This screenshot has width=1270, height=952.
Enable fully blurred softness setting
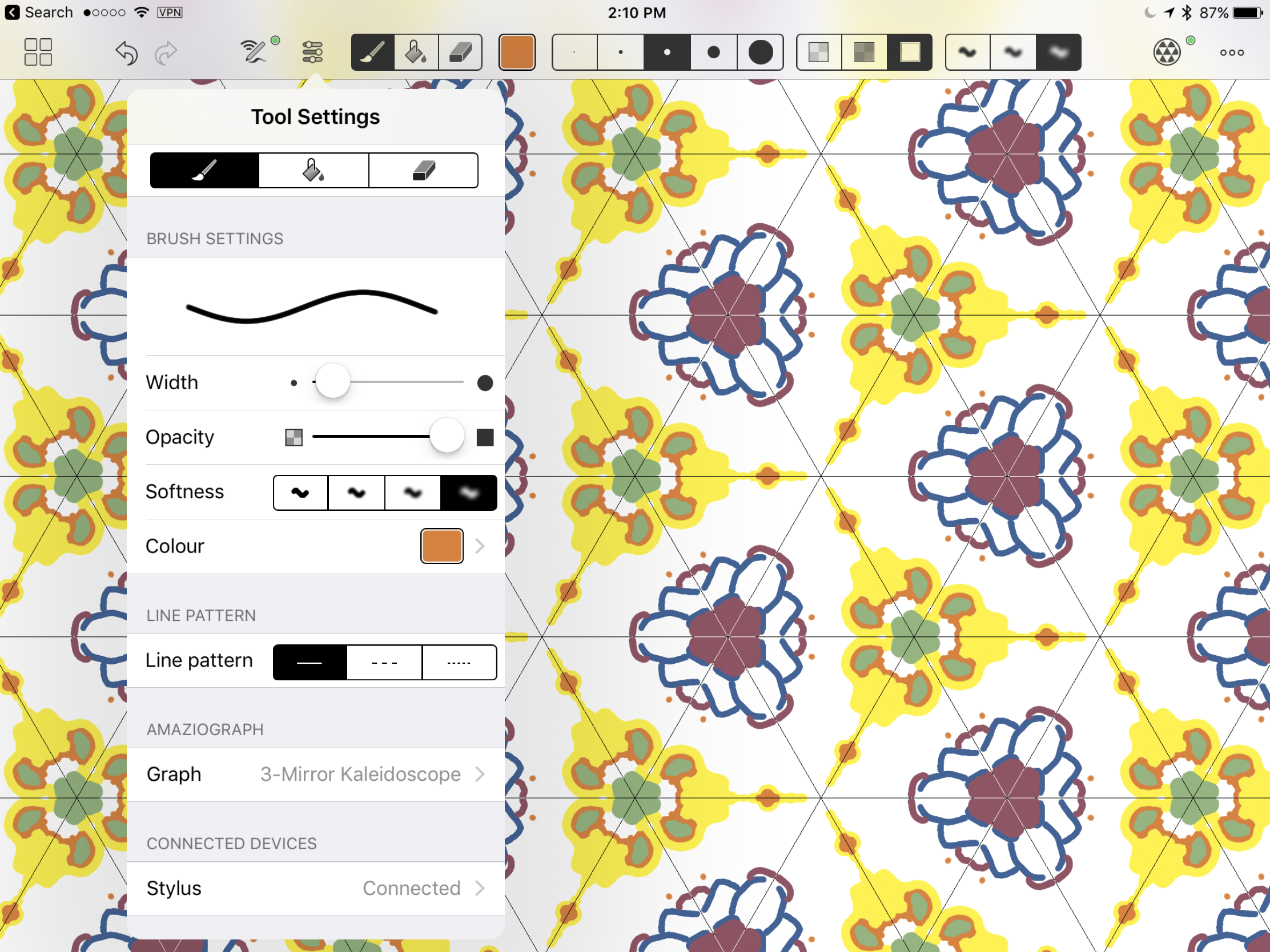pyautogui.click(x=465, y=491)
